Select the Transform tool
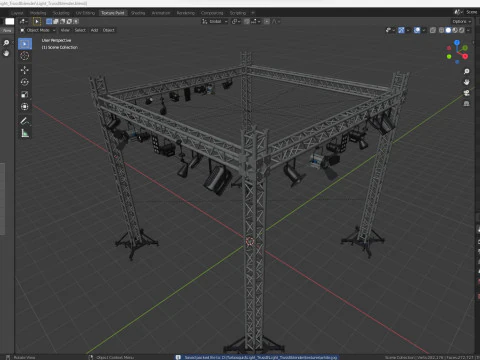The image size is (480, 360). [x=25, y=107]
